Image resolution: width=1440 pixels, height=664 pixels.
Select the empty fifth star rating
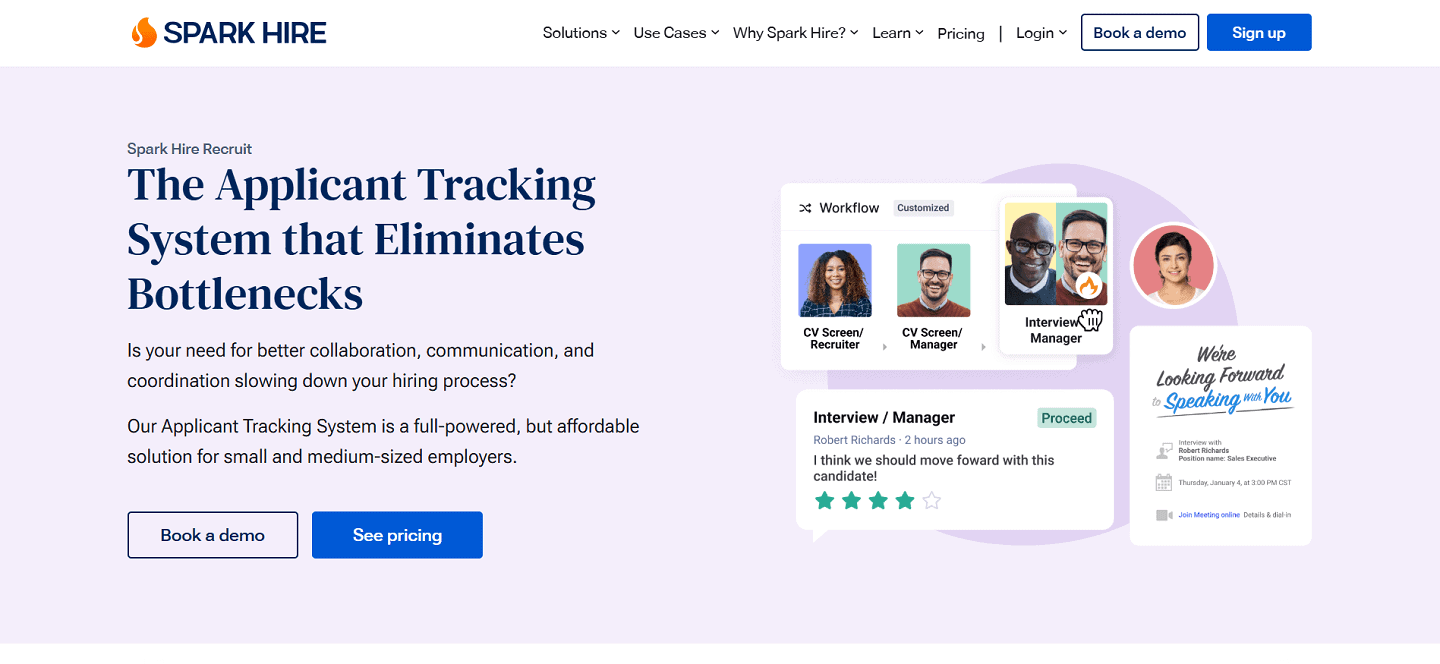tap(931, 500)
